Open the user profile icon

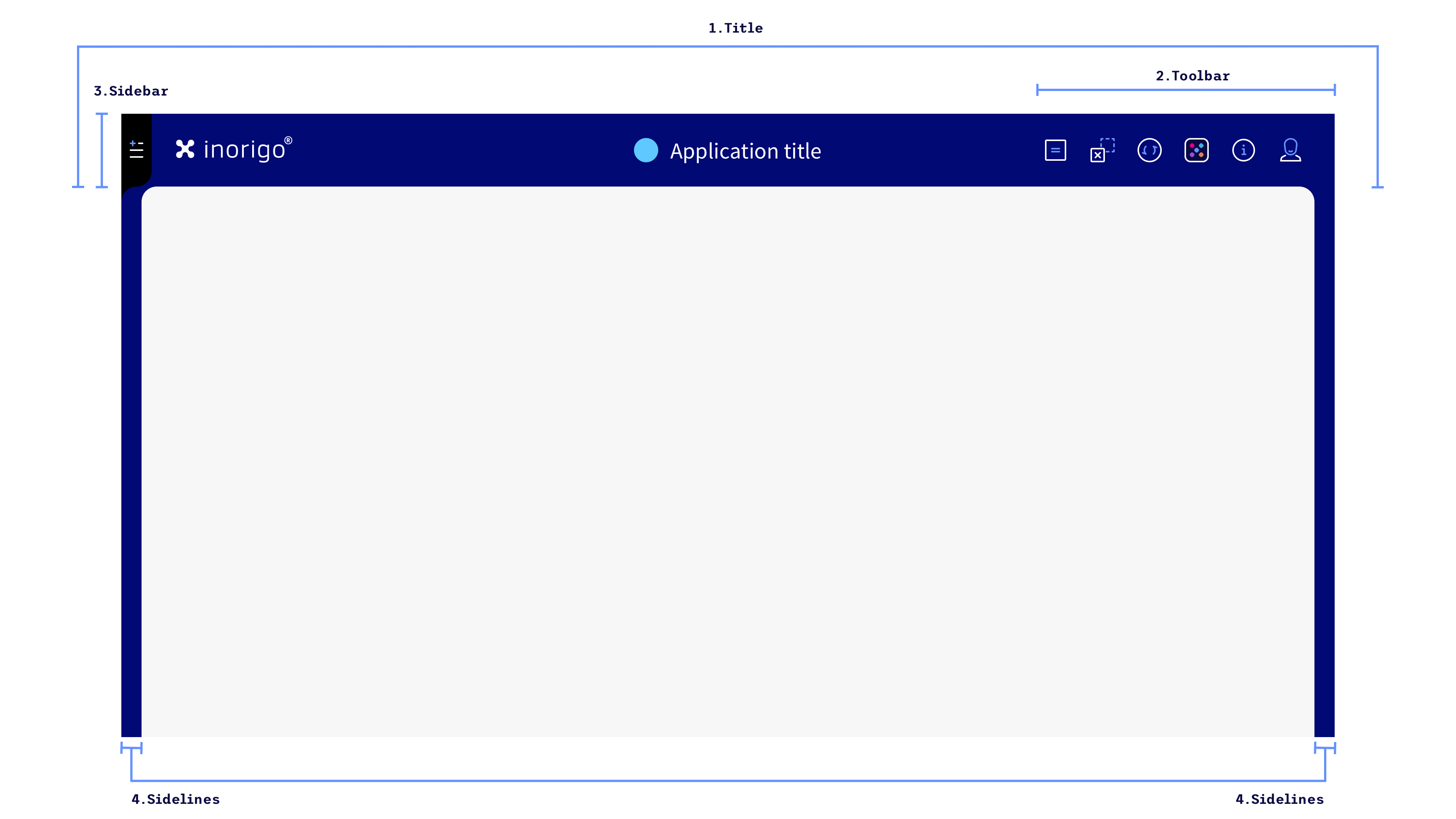click(1290, 151)
